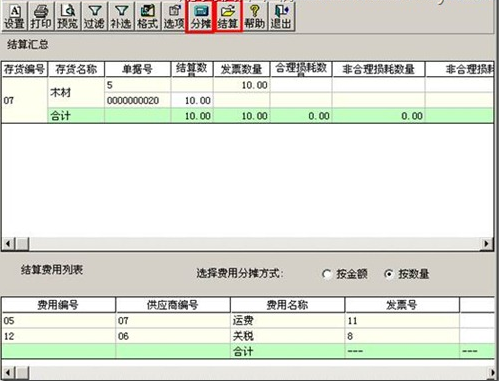Select document number 0000000020 cell
Screen dimensions: 499x381
[138, 100]
